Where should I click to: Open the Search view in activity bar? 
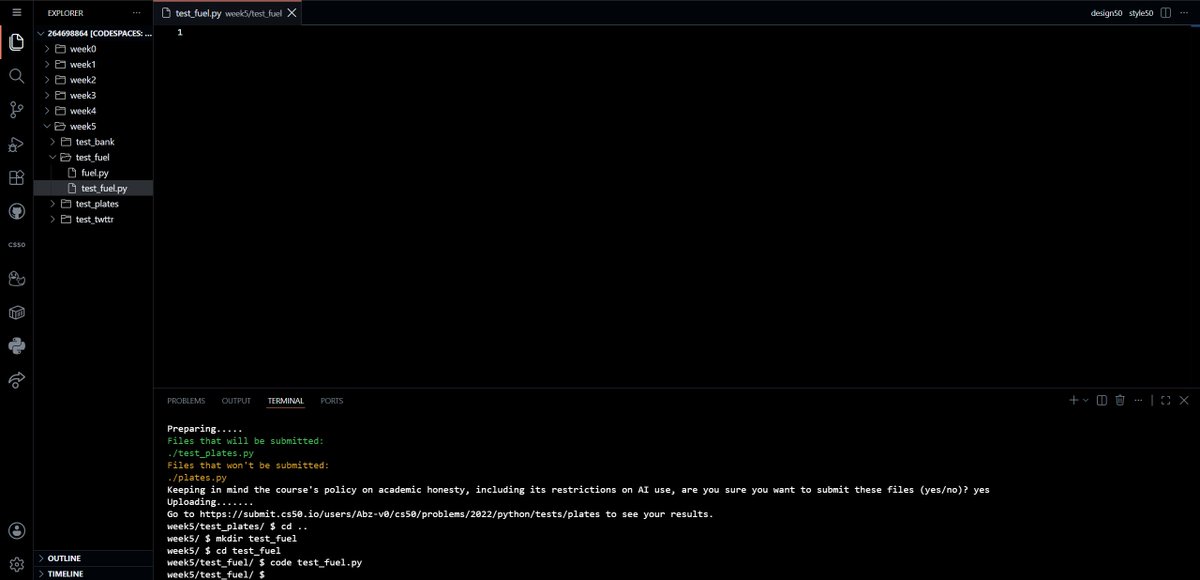(x=16, y=76)
